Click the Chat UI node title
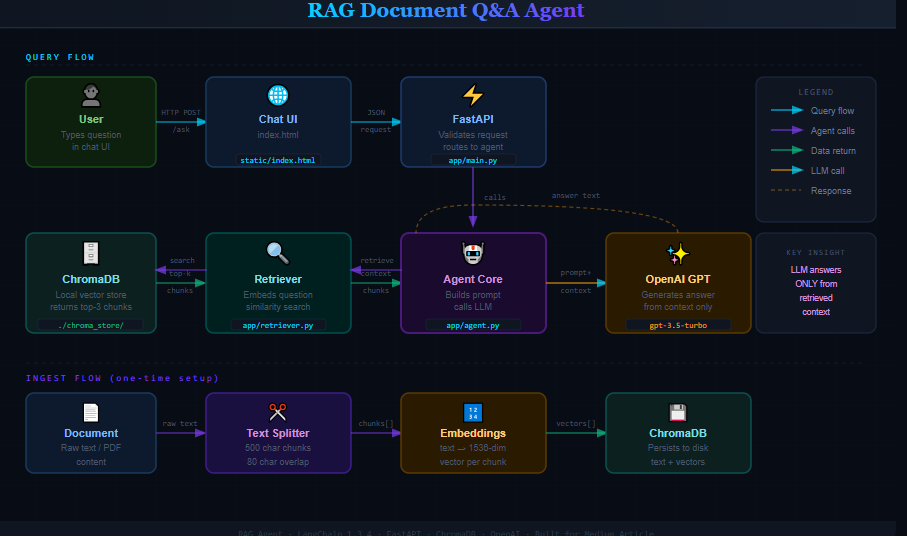 pos(278,119)
